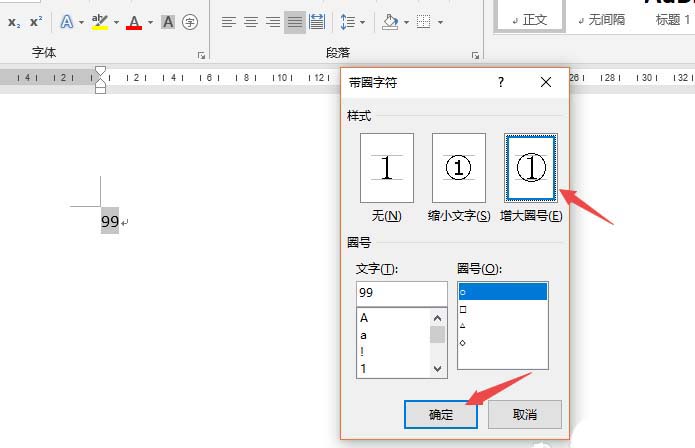The image size is (695, 448).
Task: Apply distributed alignment
Action: click(x=317, y=22)
